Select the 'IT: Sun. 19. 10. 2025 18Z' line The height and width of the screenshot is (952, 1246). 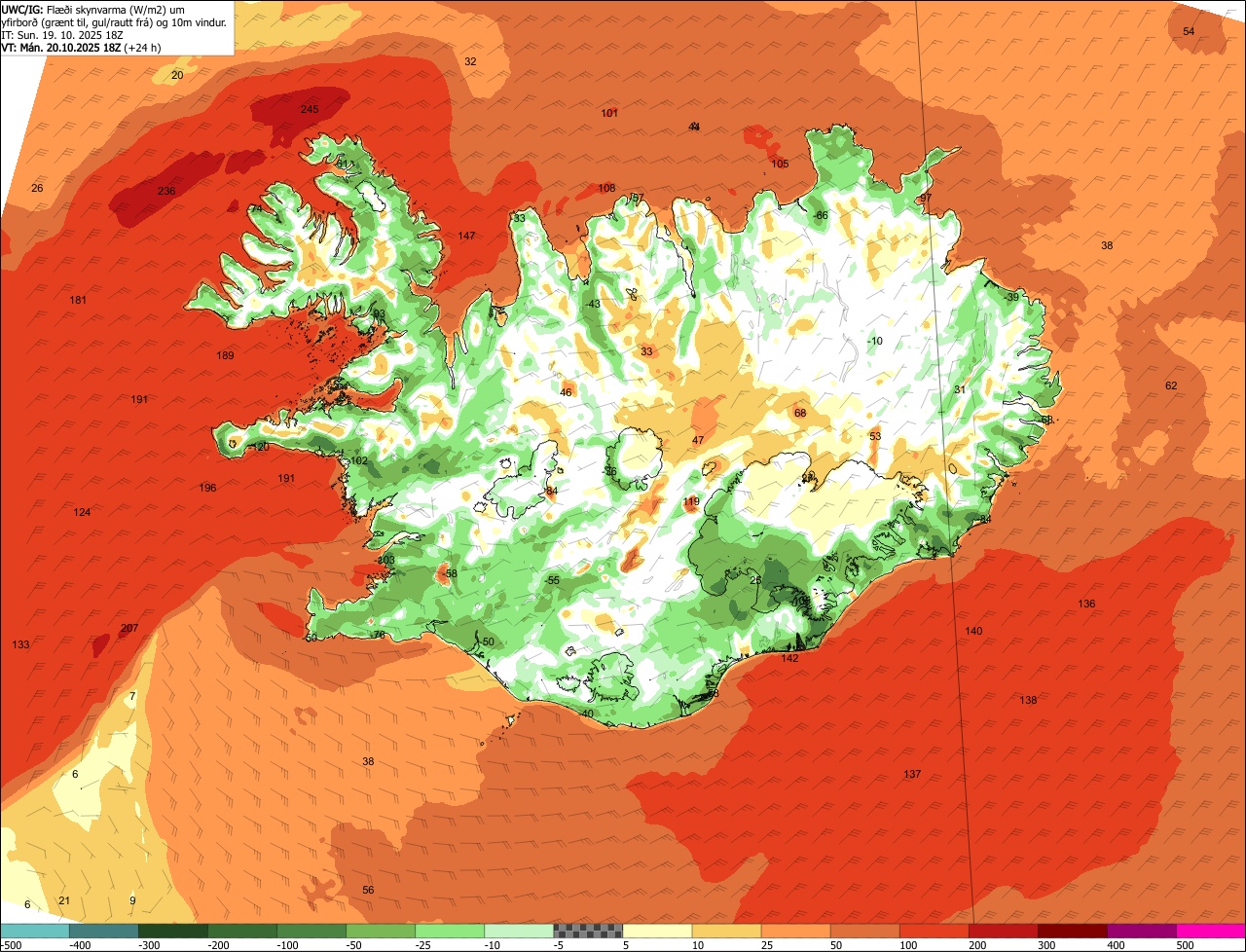[x=63, y=34]
